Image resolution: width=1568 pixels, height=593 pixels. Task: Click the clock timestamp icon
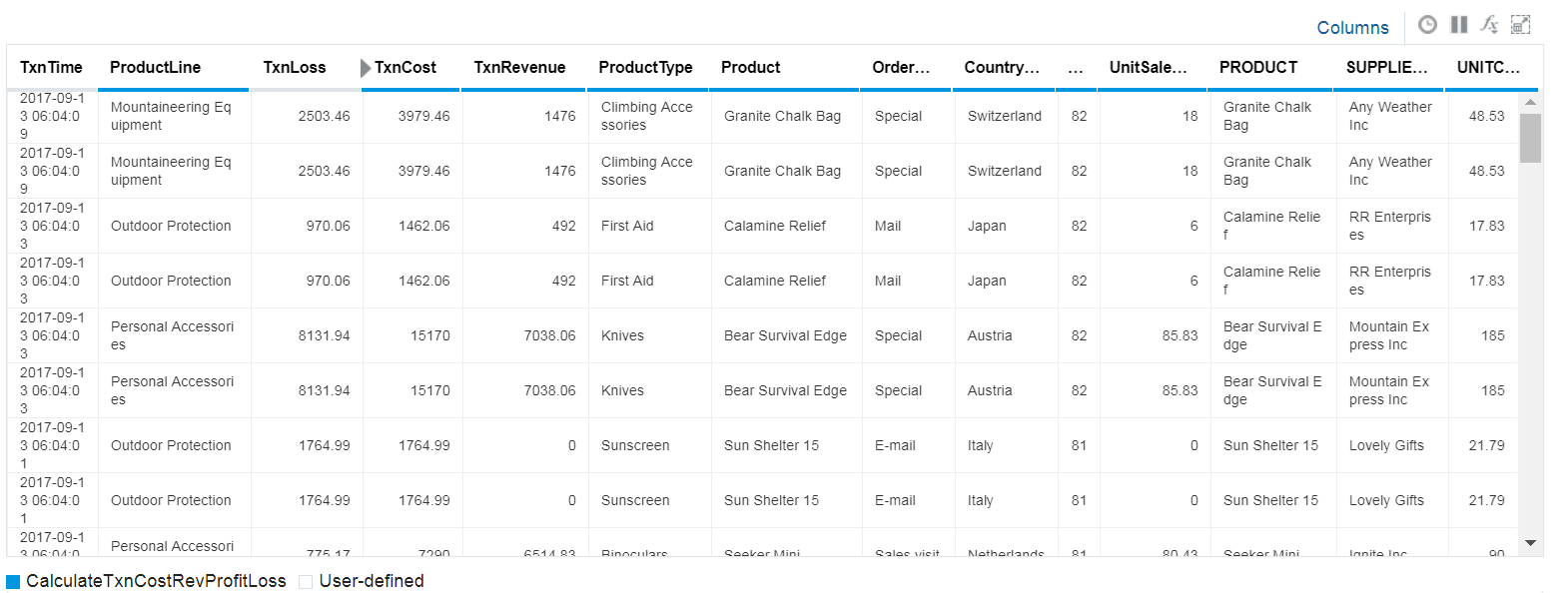1427,25
